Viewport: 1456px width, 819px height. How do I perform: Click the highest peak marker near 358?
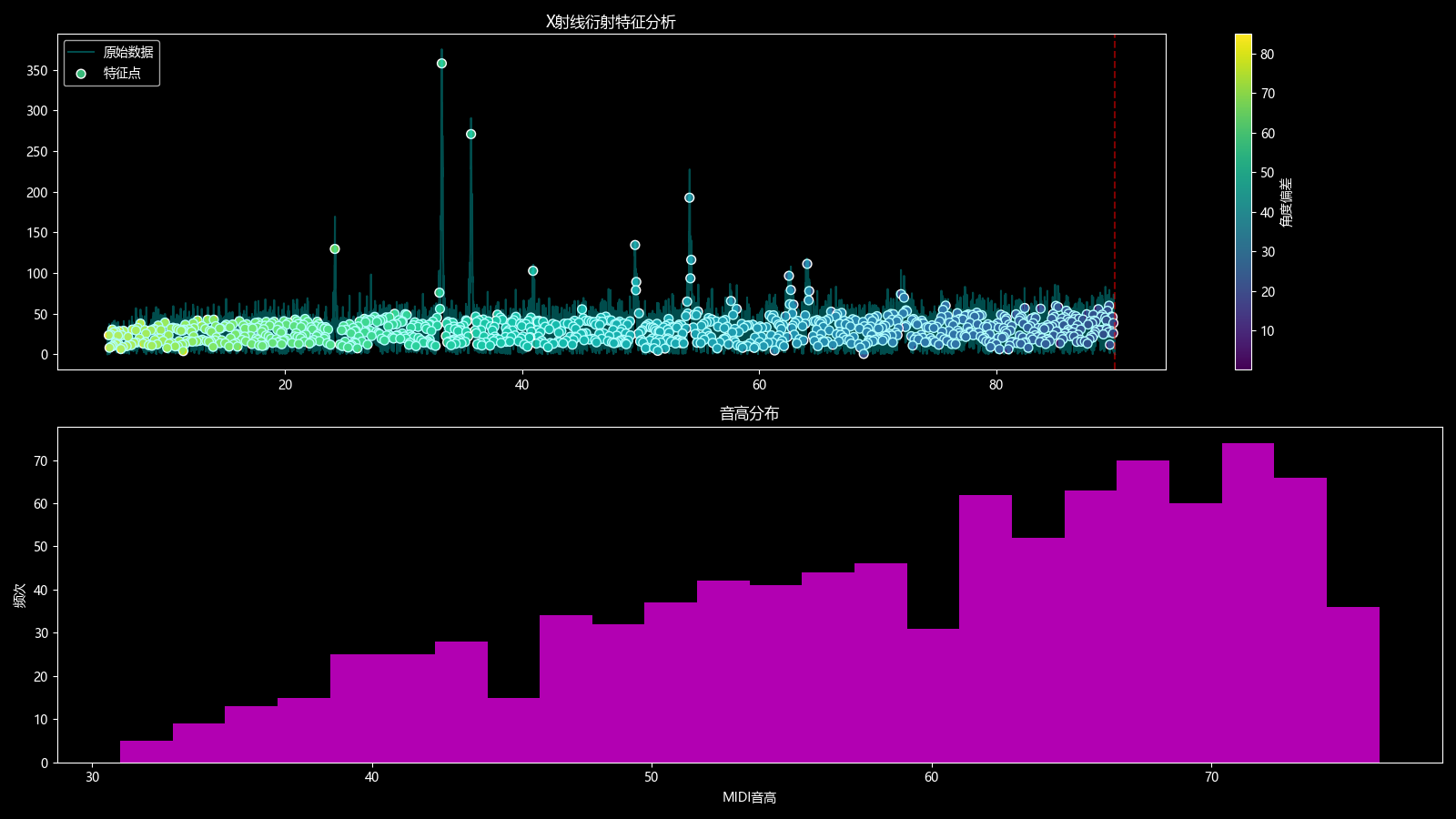[441, 64]
